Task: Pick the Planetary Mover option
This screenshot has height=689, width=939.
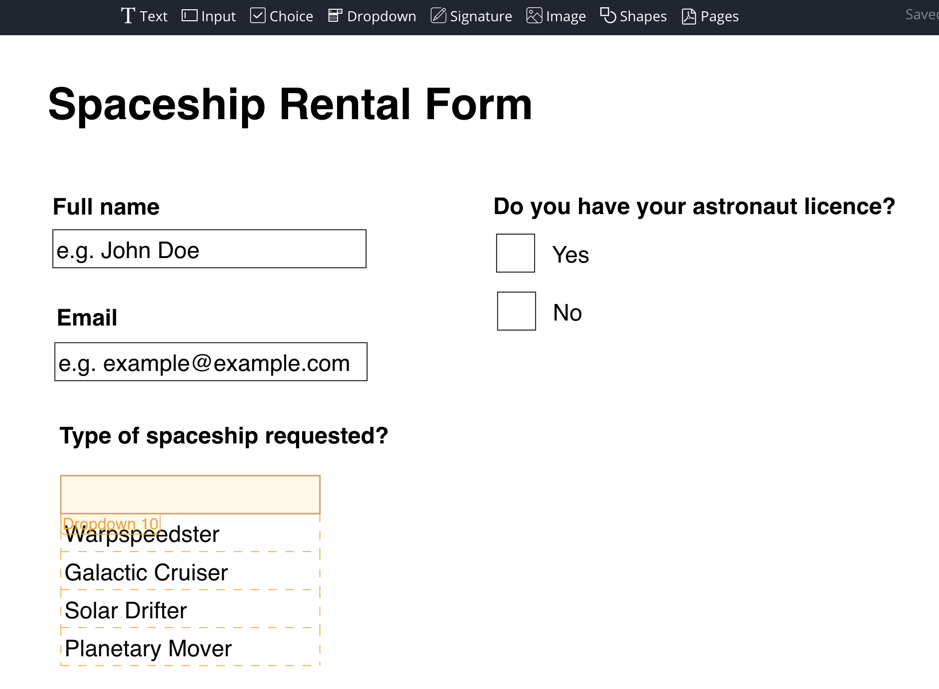Action: (x=148, y=649)
